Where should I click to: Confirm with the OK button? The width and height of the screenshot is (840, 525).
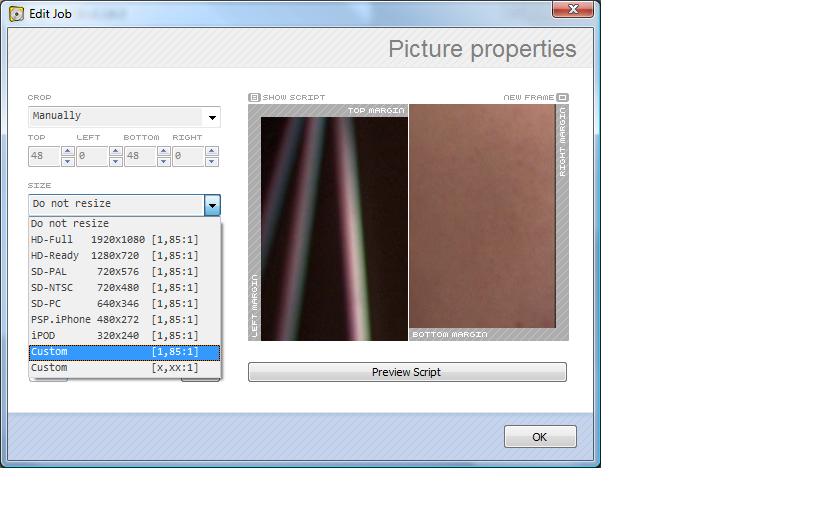[x=540, y=437]
